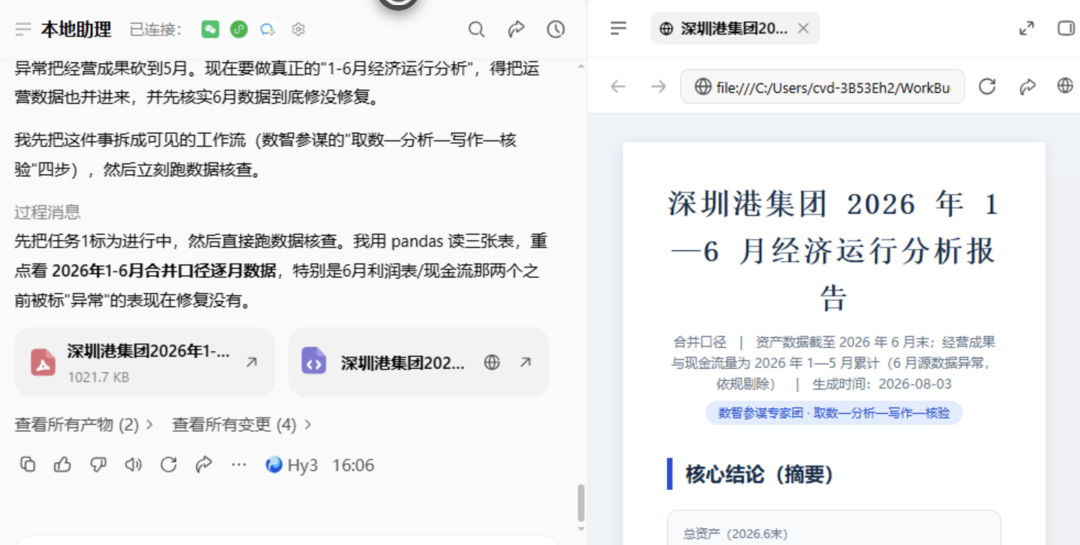Open more options ellipsis below message
The image size is (1080, 545).
[239, 465]
